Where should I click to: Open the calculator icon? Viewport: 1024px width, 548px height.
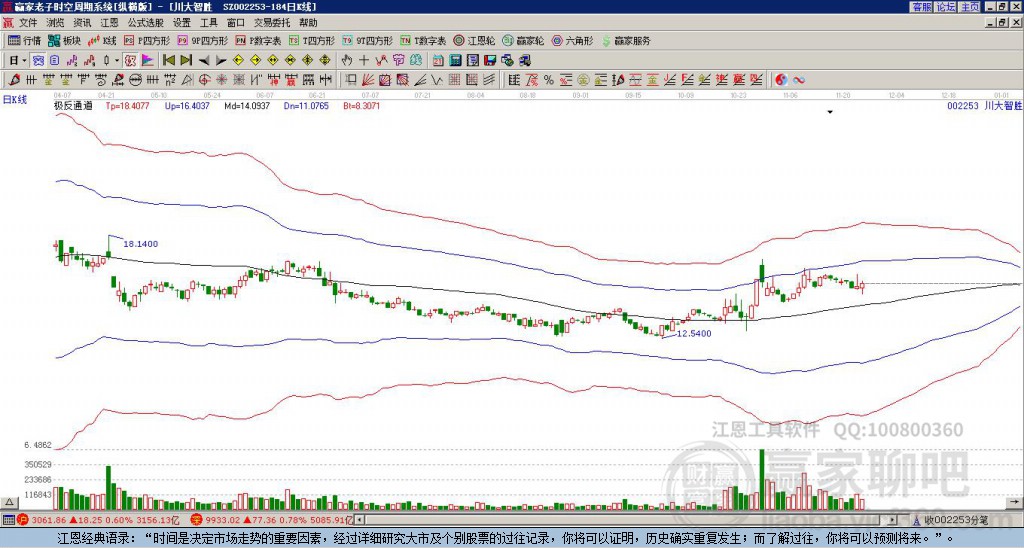(456, 61)
